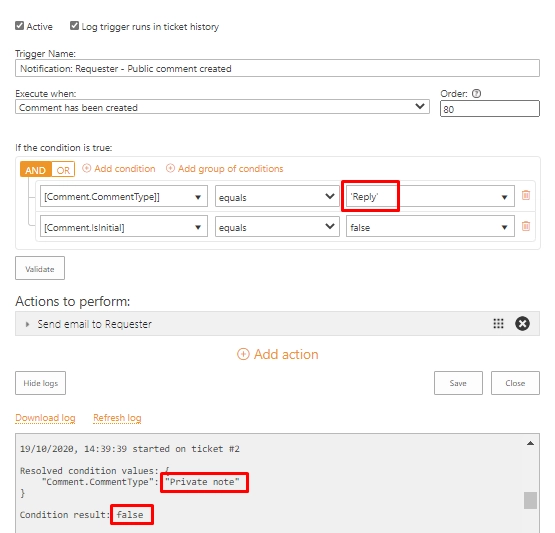Click the Order help question icon

point(476,93)
